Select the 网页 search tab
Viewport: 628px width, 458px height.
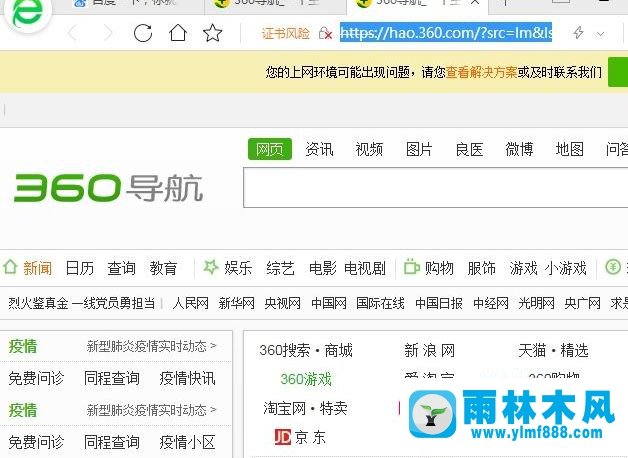click(270, 149)
